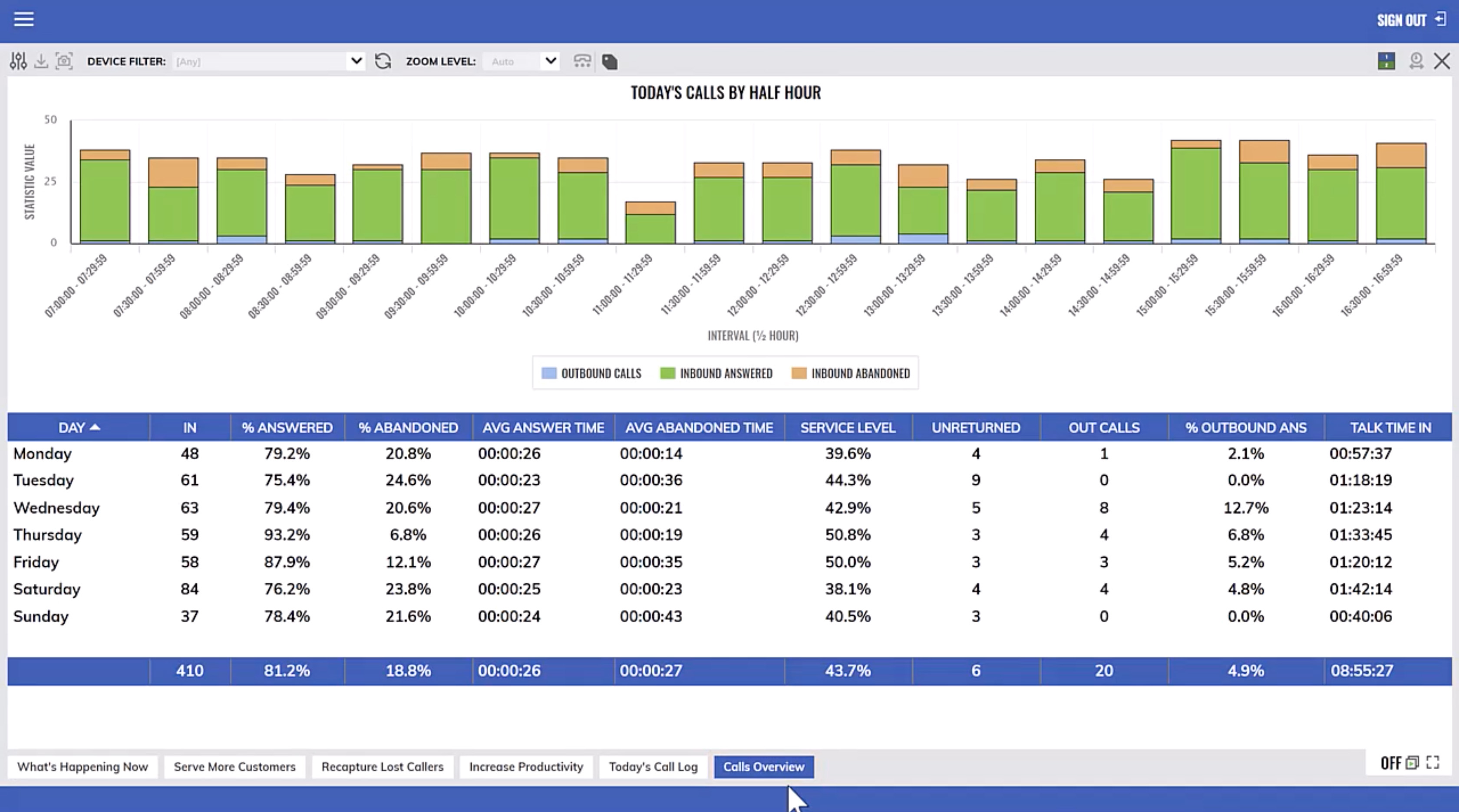Image resolution: width=1459 pixels, height=812 pixels.
Task: Expand the Device Filter dropdown
Action: (356, 61)
